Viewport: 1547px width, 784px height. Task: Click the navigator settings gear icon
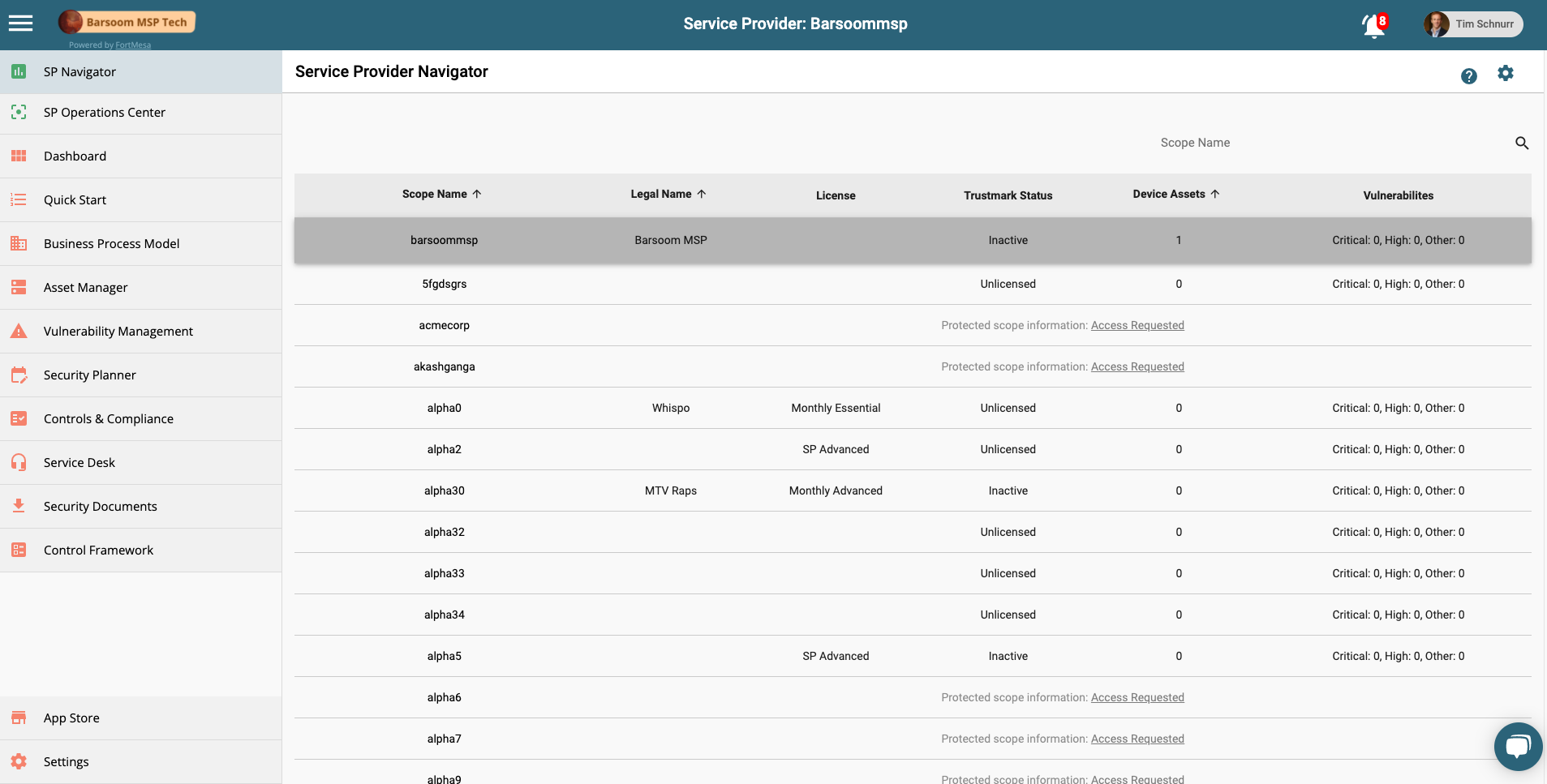point(1506,74)
